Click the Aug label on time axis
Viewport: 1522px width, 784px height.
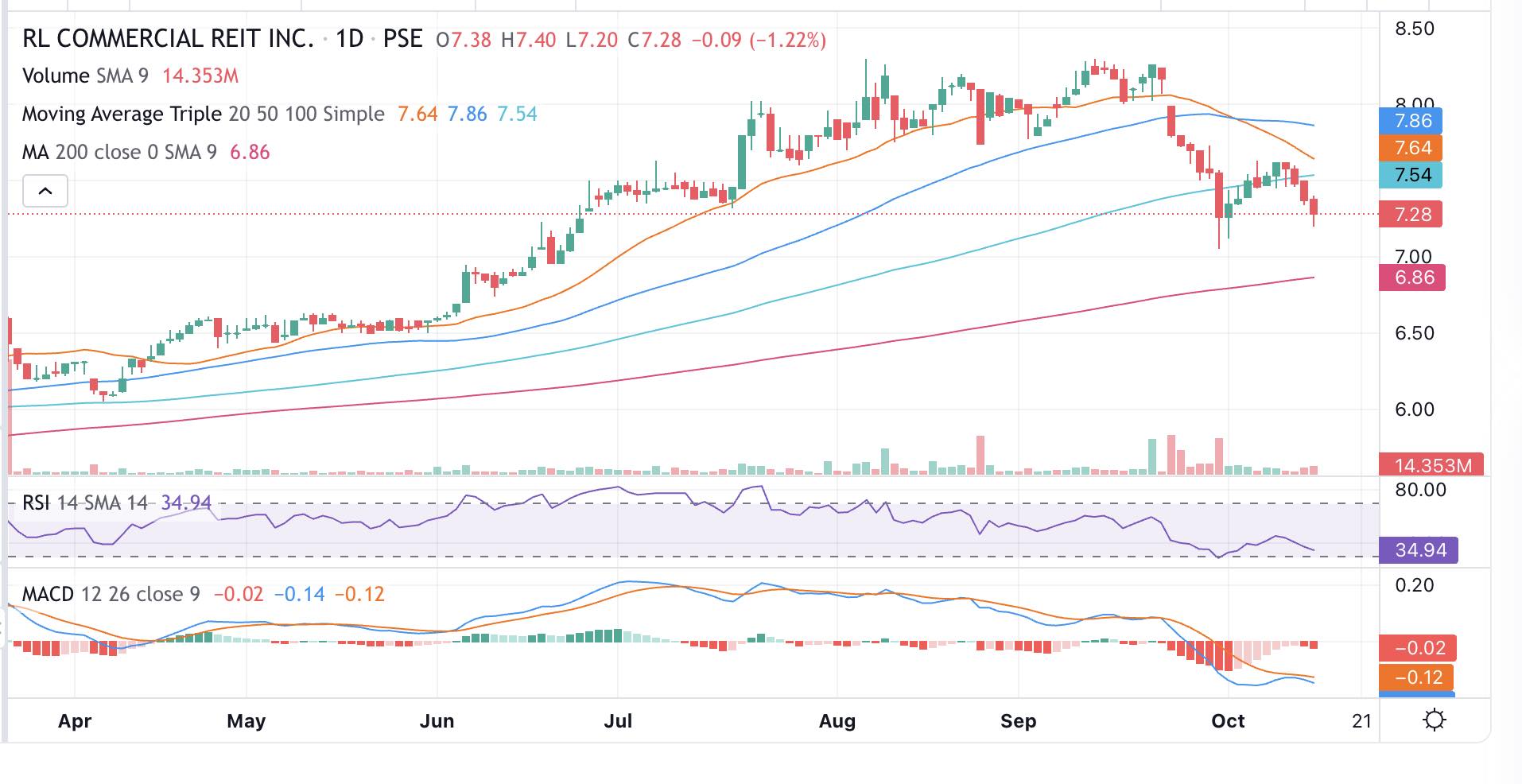coord(837,721)
